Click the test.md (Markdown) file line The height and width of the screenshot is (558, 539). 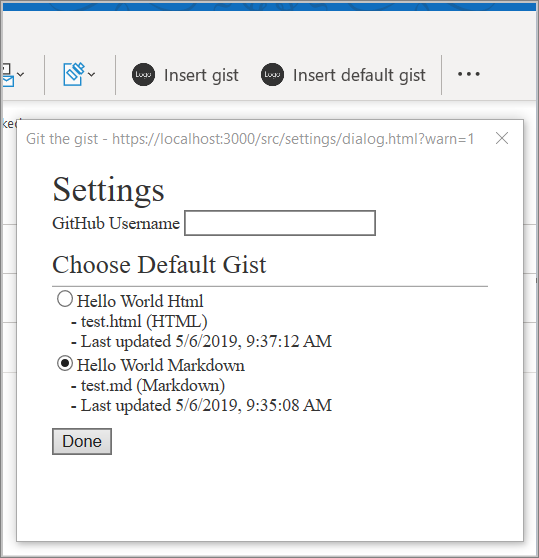(x=148, y=385)
